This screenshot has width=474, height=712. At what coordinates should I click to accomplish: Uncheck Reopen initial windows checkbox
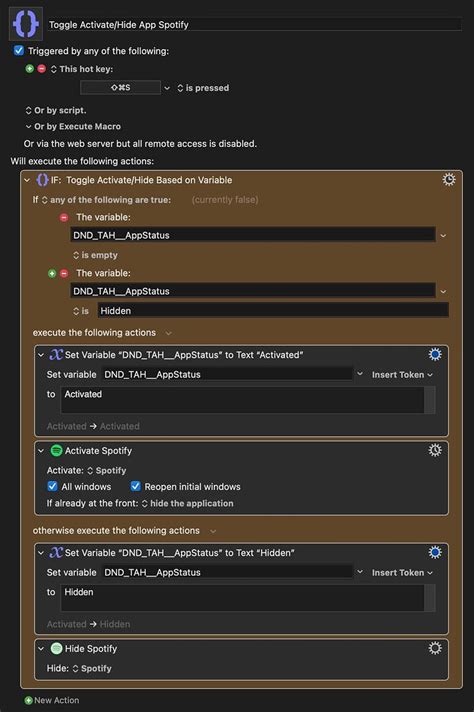click(135, 486)
